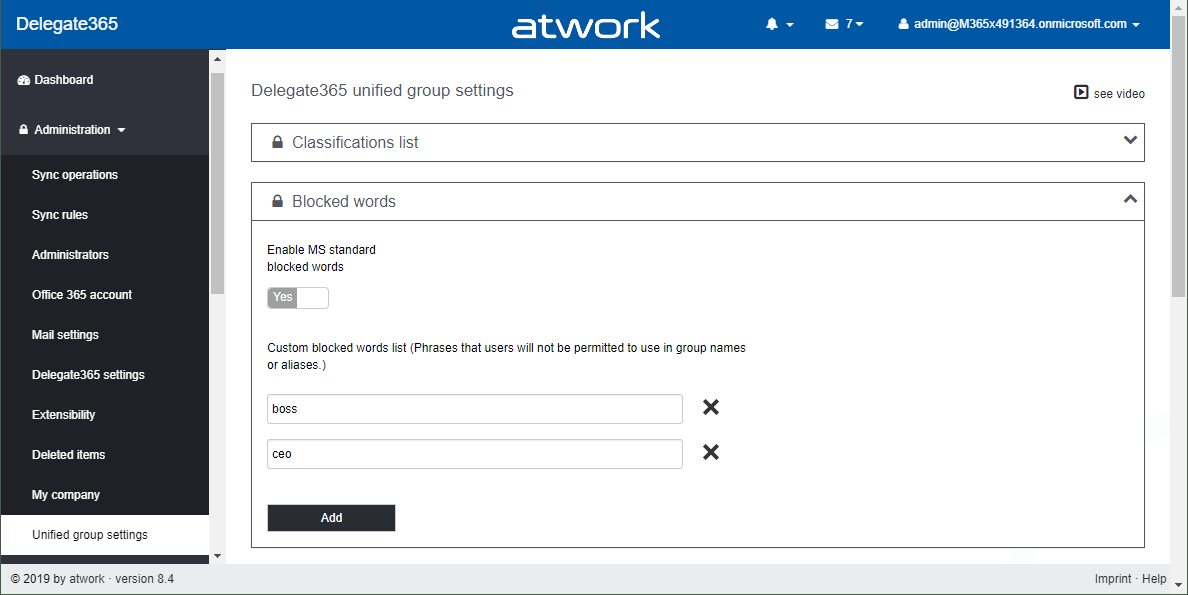Expand the Classifications list panel chevron
Image resolution: width=1188 pixels, height=595 pixels.
pyautogui.click(x=1130, y=140)
